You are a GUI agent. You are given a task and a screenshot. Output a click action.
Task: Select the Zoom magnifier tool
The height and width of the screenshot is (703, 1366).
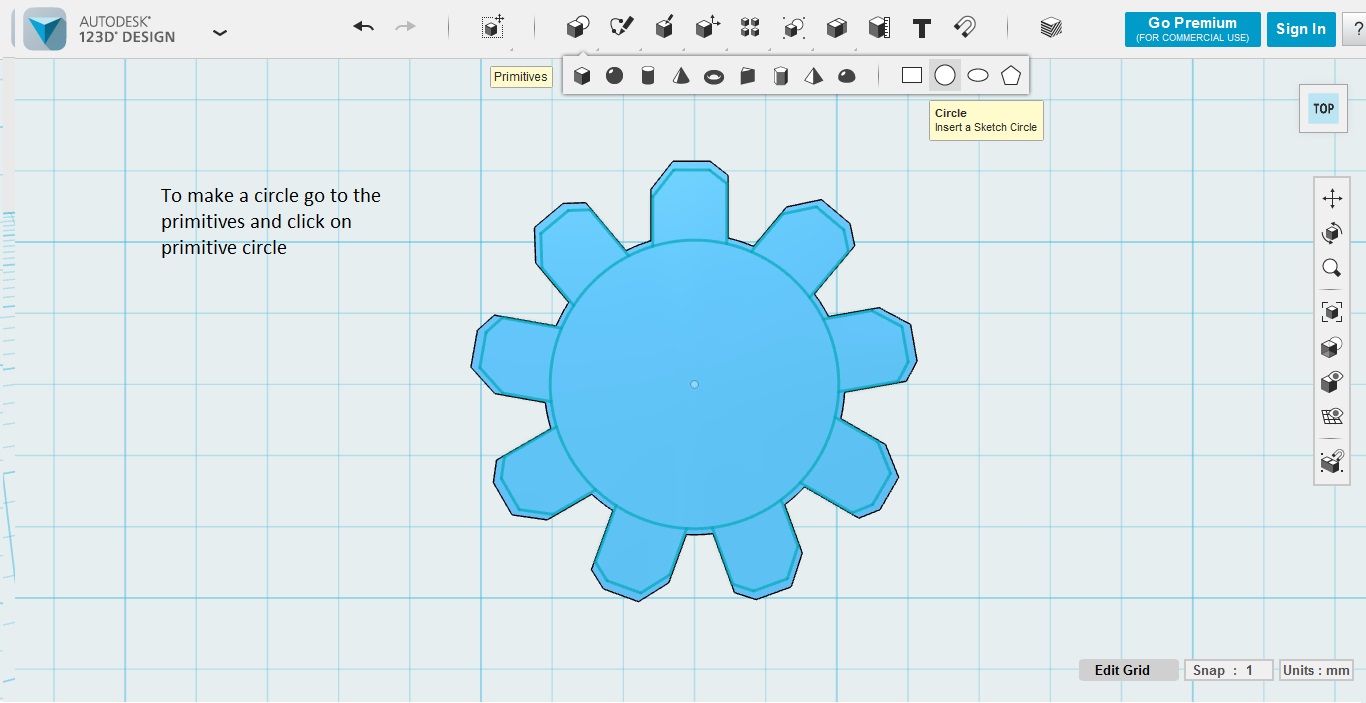tap(1332, 267)
